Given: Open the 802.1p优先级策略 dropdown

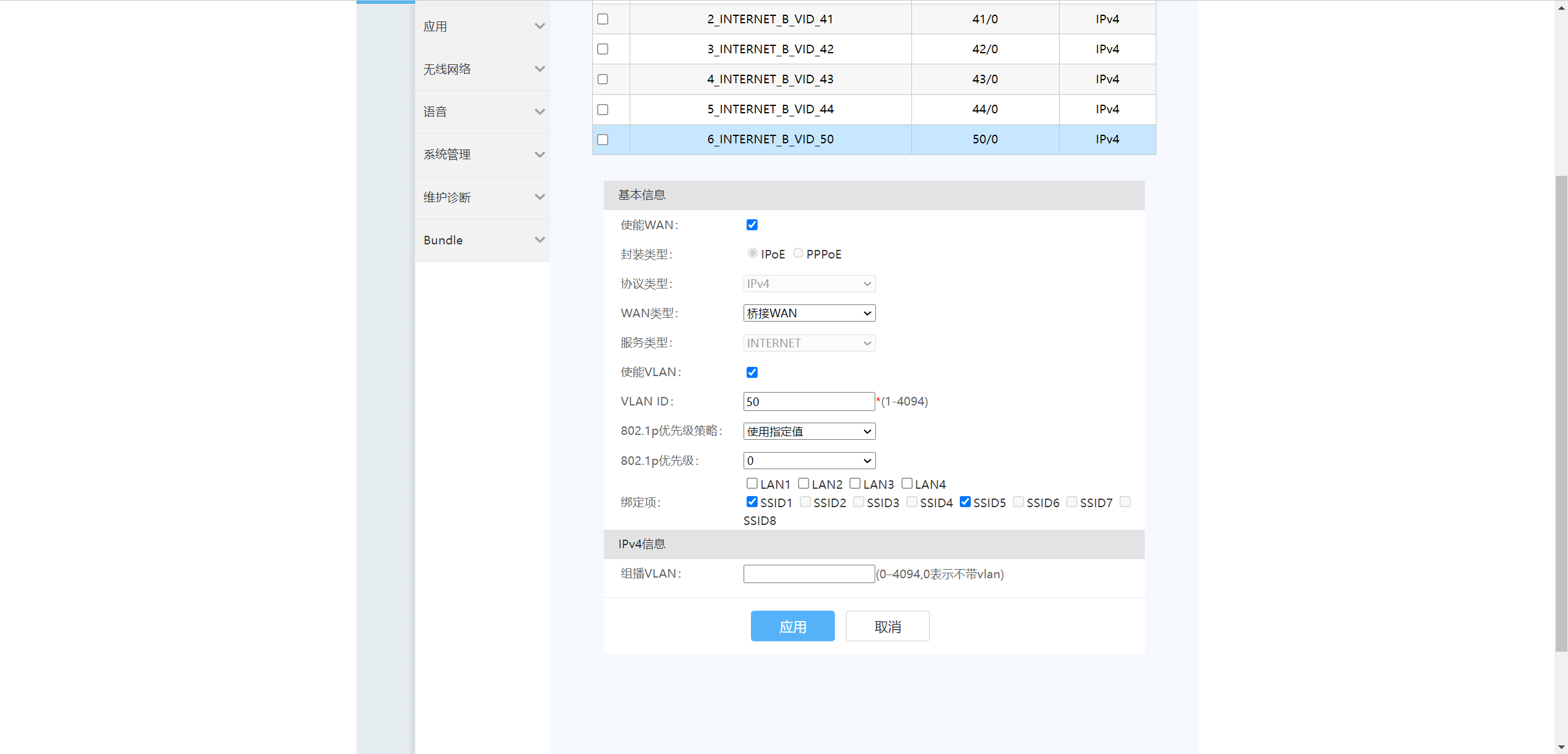Looking at the screenshot, I should point(809,431).
